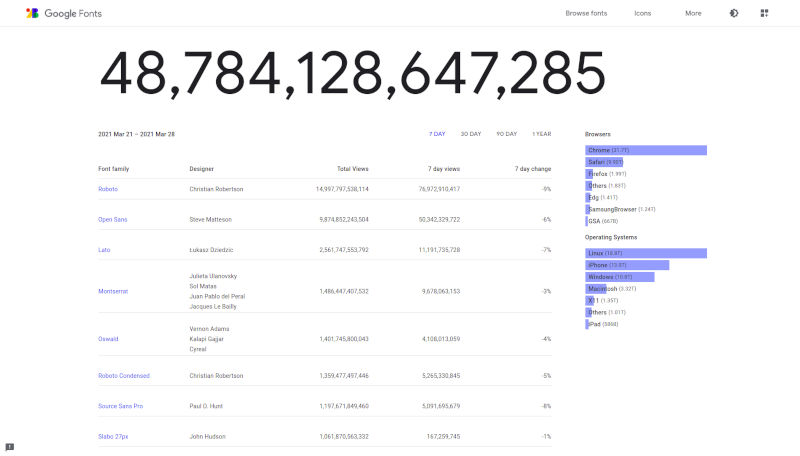Screen dimensions: 800x456
Task: Click the iPad operating system entry
Action: click(x=602, y=324)
